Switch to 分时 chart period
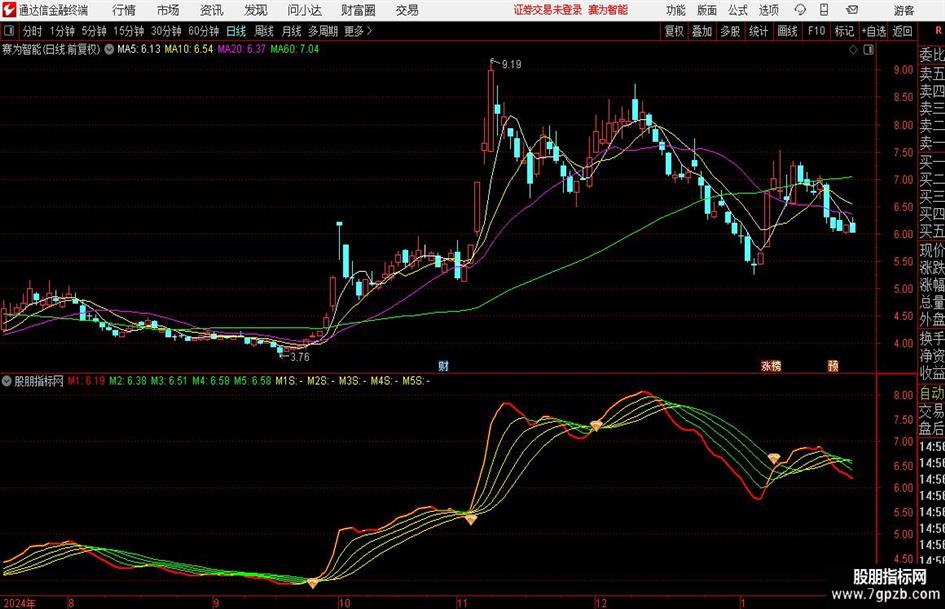This screenshot has height=609, width=945. point(32,31)
